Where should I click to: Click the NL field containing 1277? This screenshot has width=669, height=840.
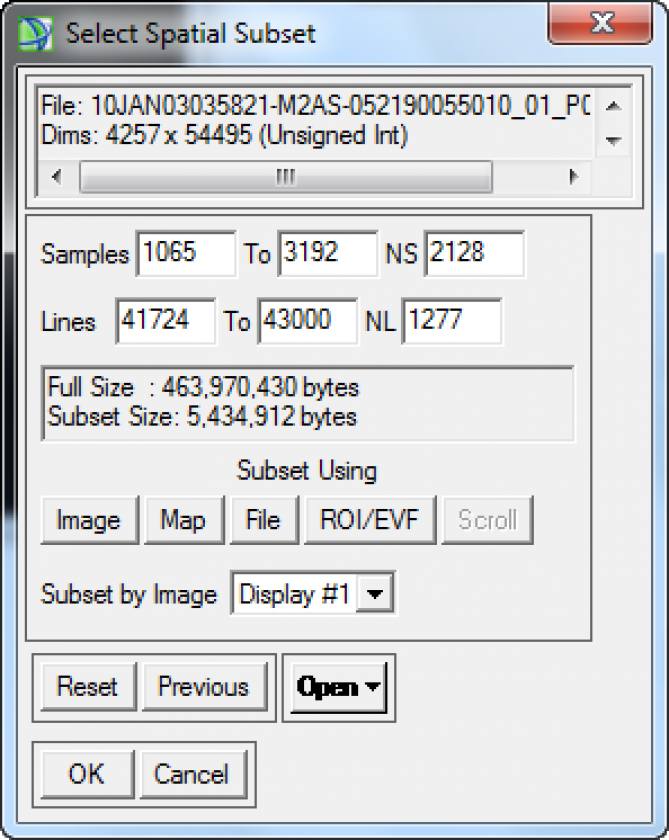(x=452, y=321)
